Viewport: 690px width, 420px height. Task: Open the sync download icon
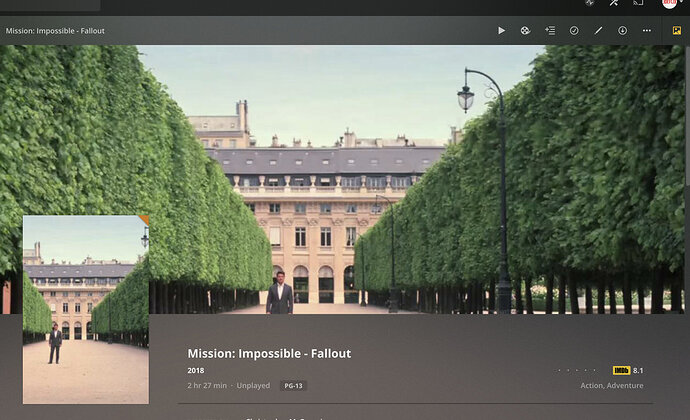coord(622,30)
